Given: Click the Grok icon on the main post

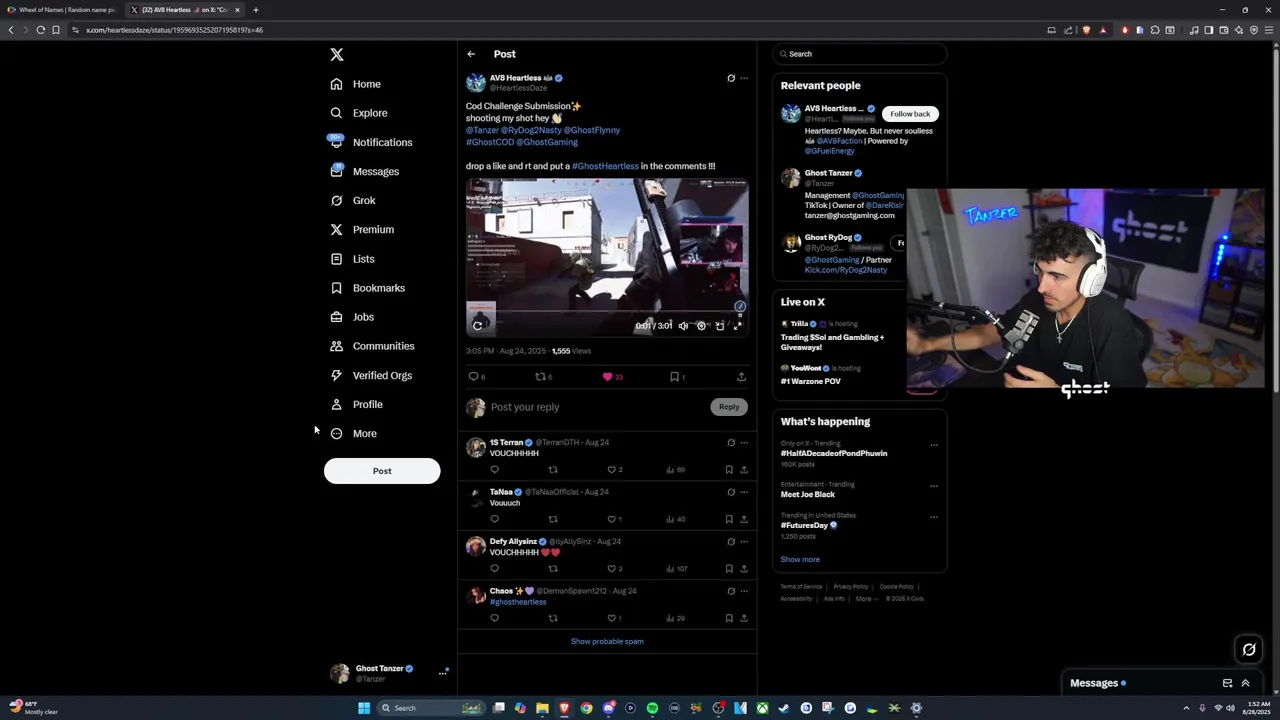Looking at the screenshot, I should pos(731,78).
